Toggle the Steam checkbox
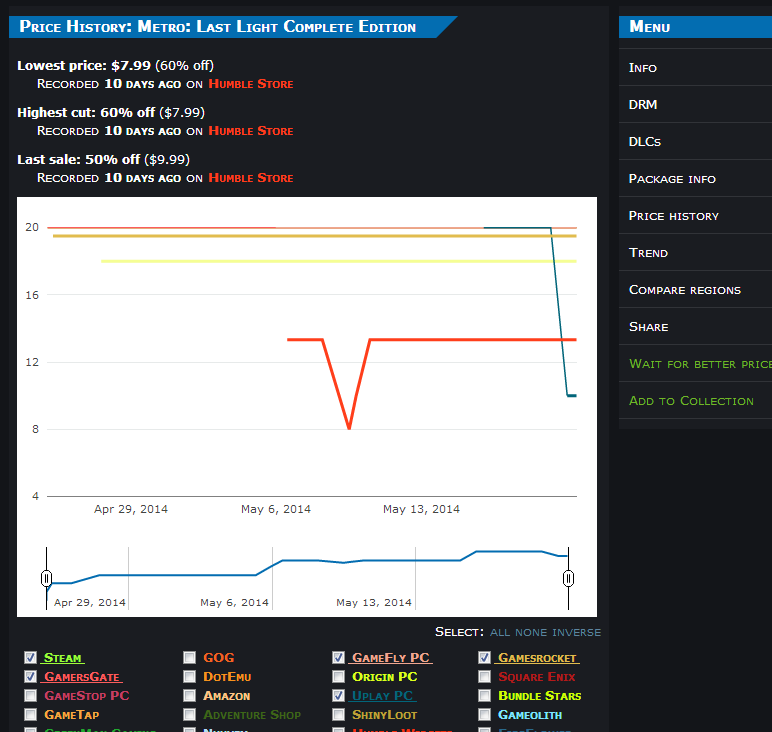772x732 pixels. click(31, 658)
